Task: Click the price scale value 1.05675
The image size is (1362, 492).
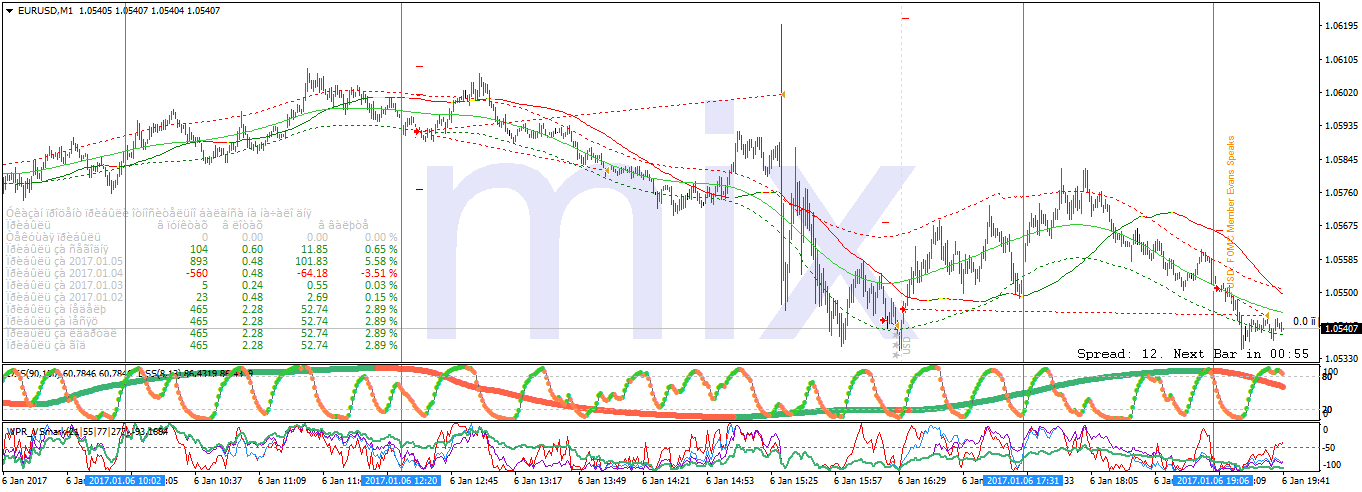Action: click(x=1340, y=226)
